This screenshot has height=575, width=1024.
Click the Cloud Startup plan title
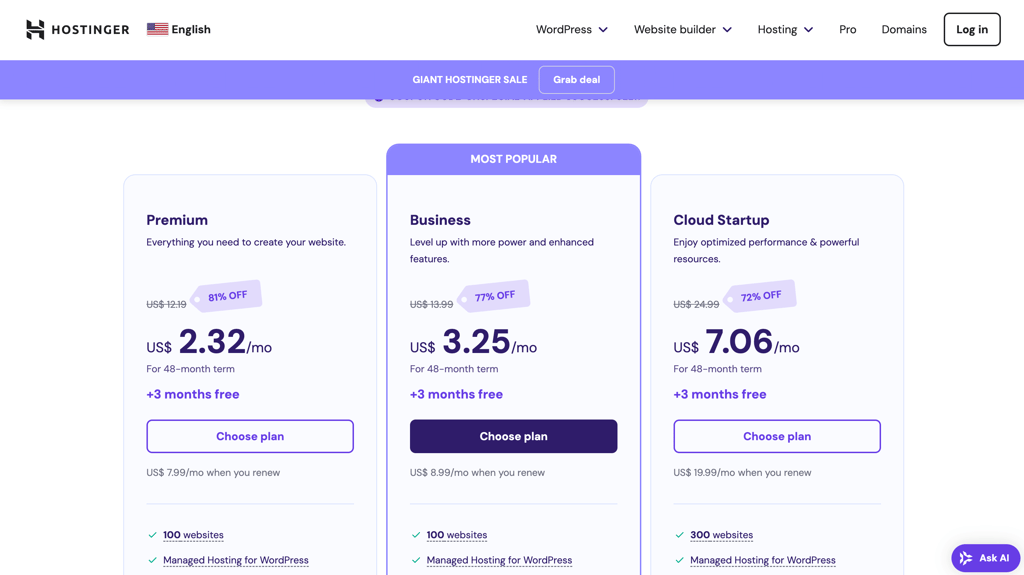pyautogui.click(x=721, y=220)
